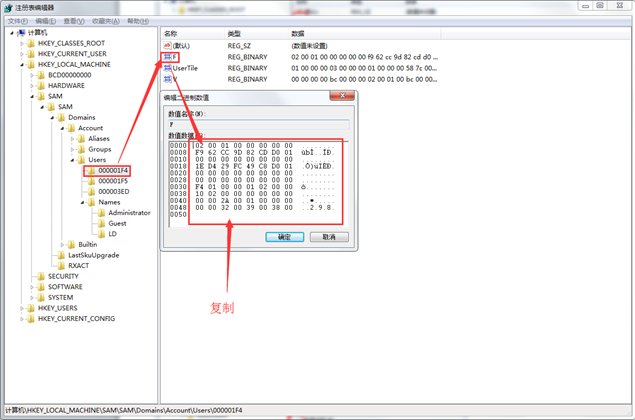Click the status bar registry path text
Screen dimensions: 635x420
124,410
